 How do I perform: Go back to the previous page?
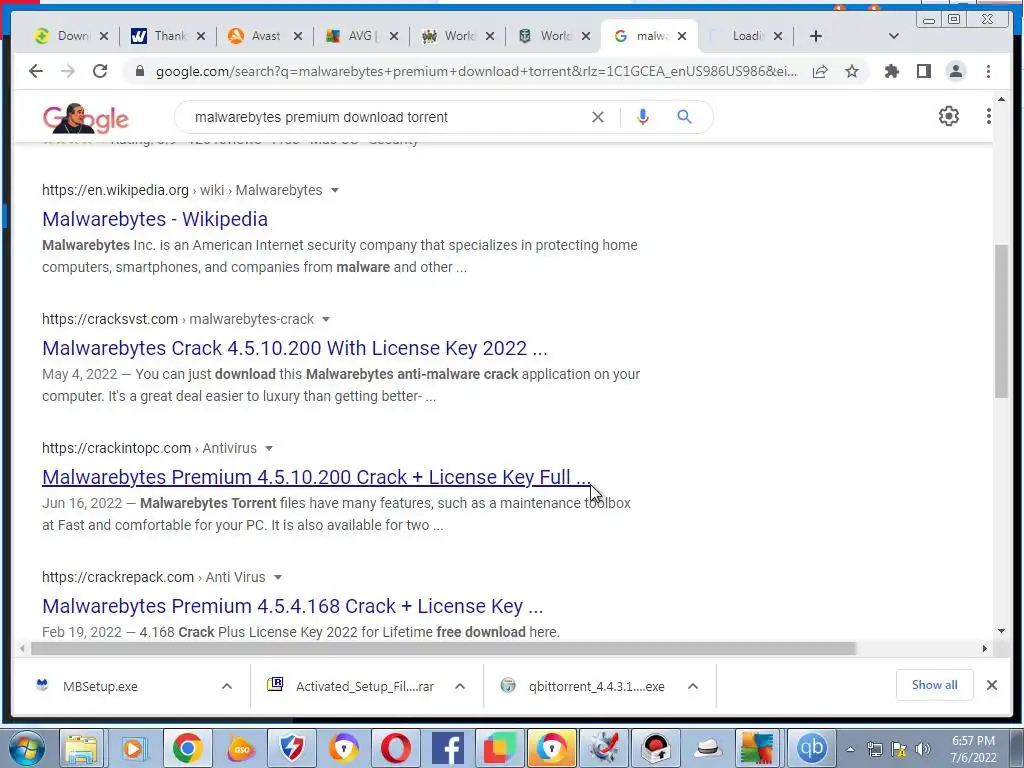click(36, 71)
